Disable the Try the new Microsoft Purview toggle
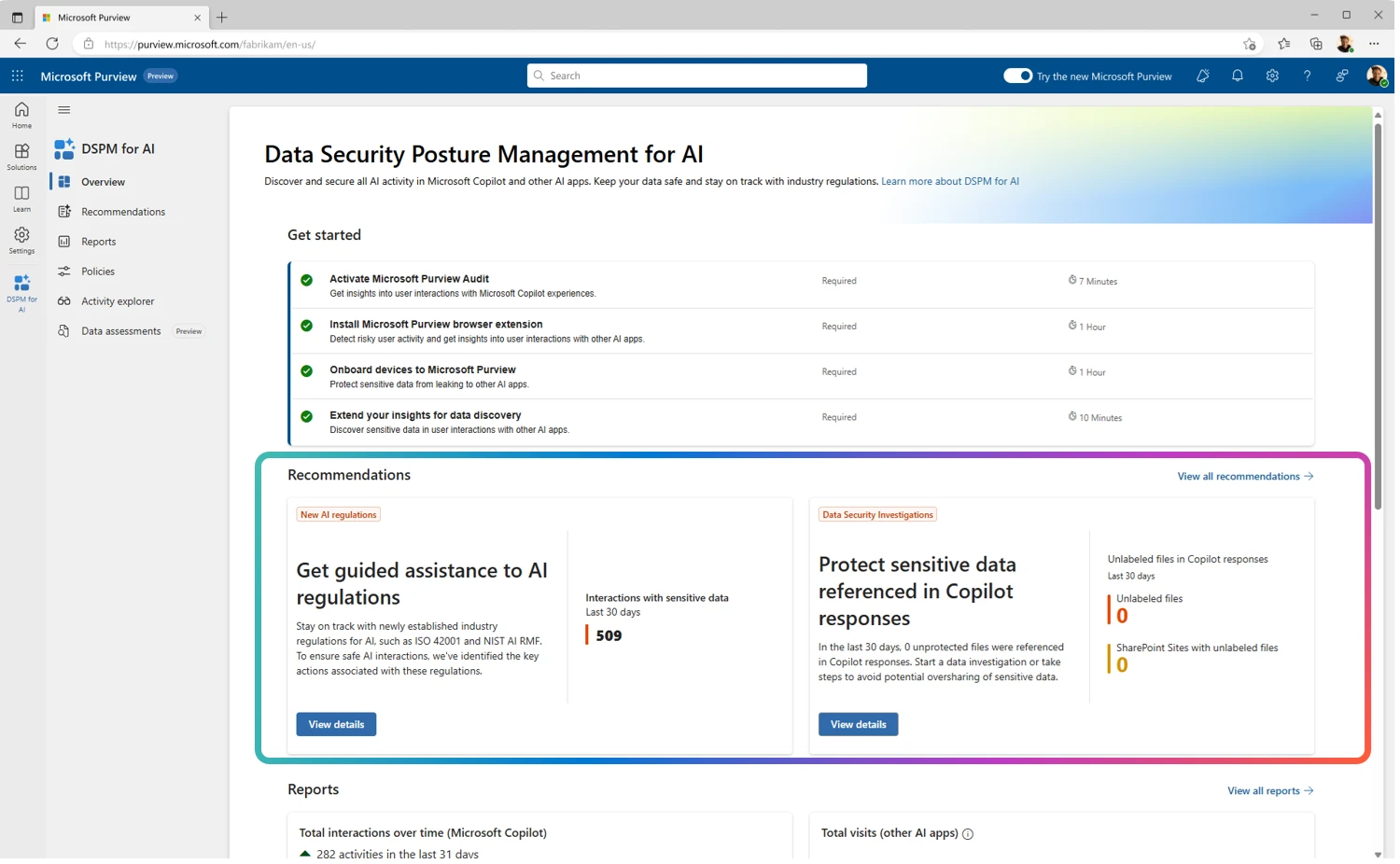Screen dimensions: 1400x864 tap(1016, 76)
